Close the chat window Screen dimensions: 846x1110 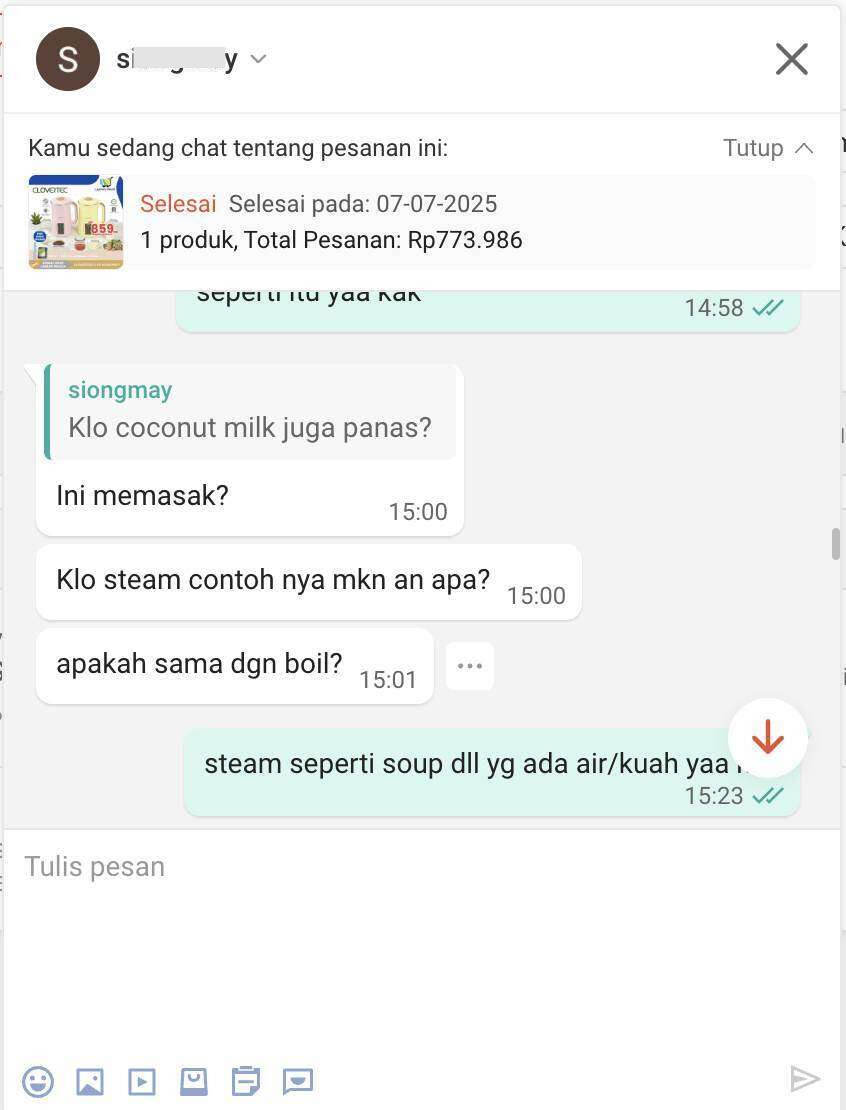[x=791, y=59]
